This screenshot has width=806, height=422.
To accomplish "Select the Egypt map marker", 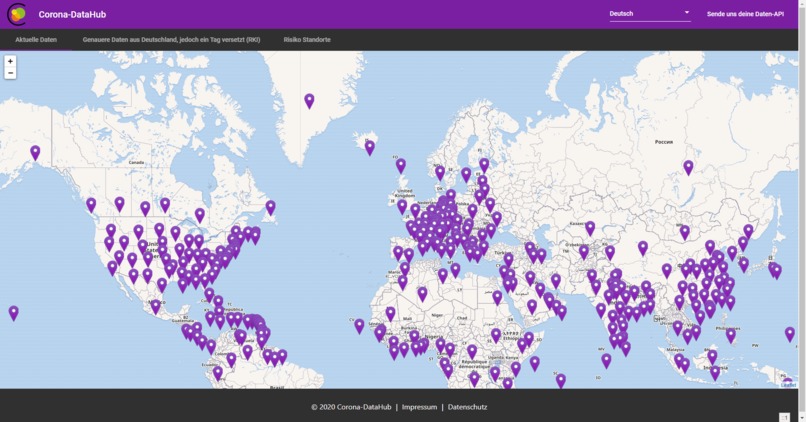I will pos(497,297).
